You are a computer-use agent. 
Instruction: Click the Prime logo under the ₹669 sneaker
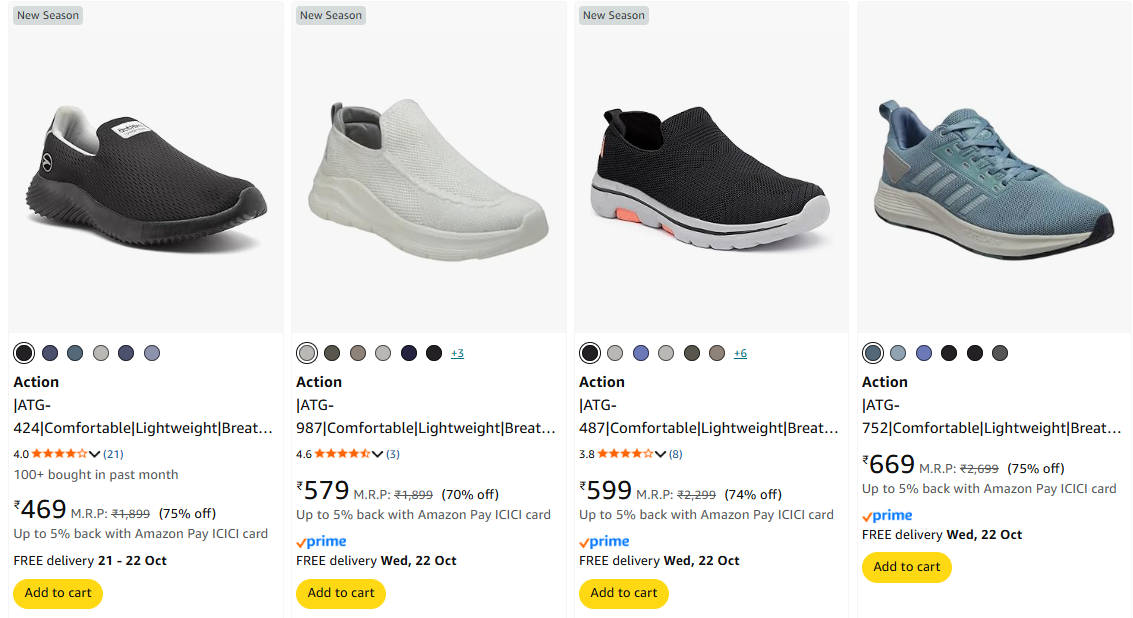point(888,515)
